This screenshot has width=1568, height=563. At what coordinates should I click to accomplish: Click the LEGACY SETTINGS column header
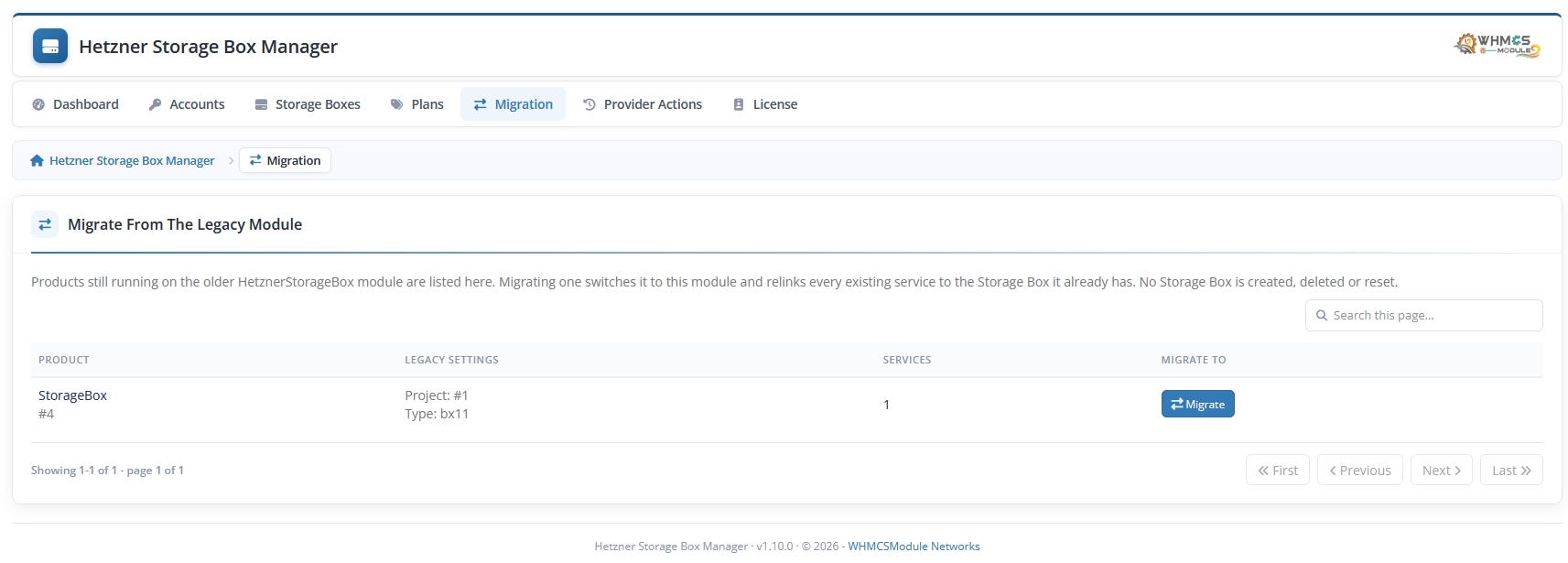451,360
